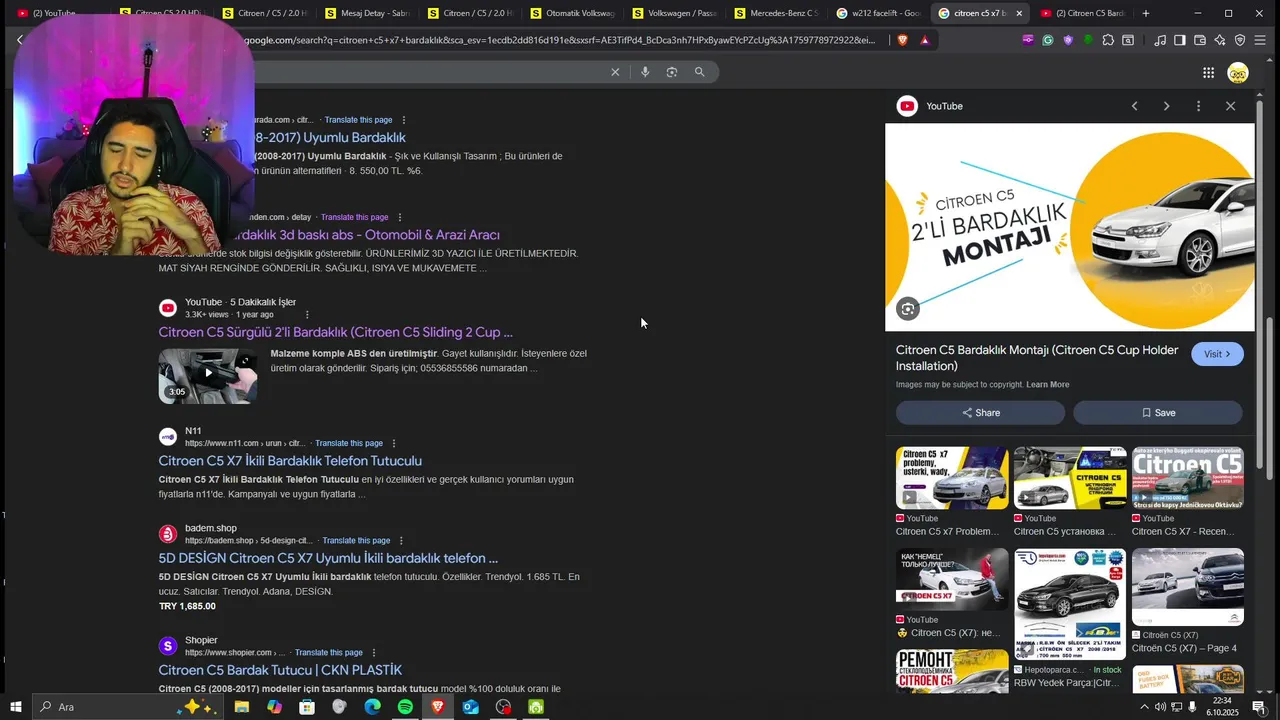Open more options for the N11 result

[x=394, y=443]
